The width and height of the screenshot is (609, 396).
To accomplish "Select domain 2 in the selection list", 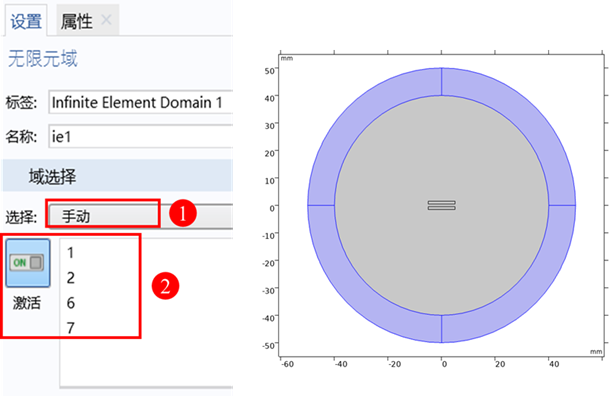I will pos(70,278).
